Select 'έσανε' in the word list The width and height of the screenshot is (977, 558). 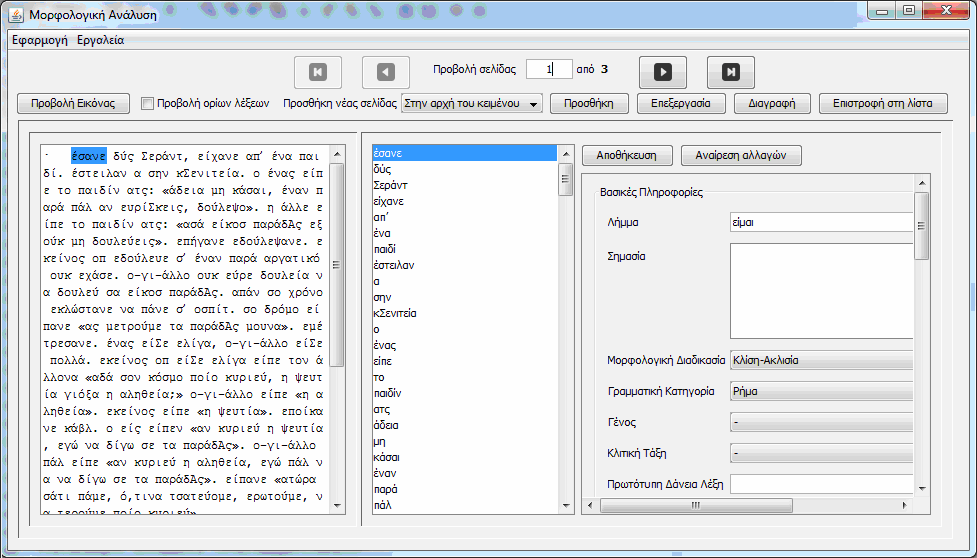point(464,153)
